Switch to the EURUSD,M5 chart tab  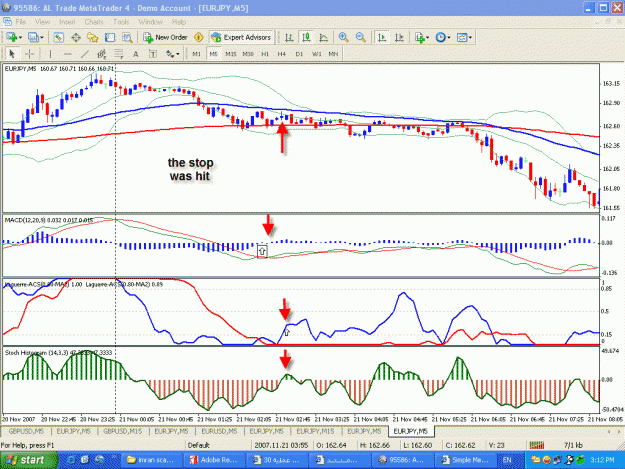click(x=219, y=431)
